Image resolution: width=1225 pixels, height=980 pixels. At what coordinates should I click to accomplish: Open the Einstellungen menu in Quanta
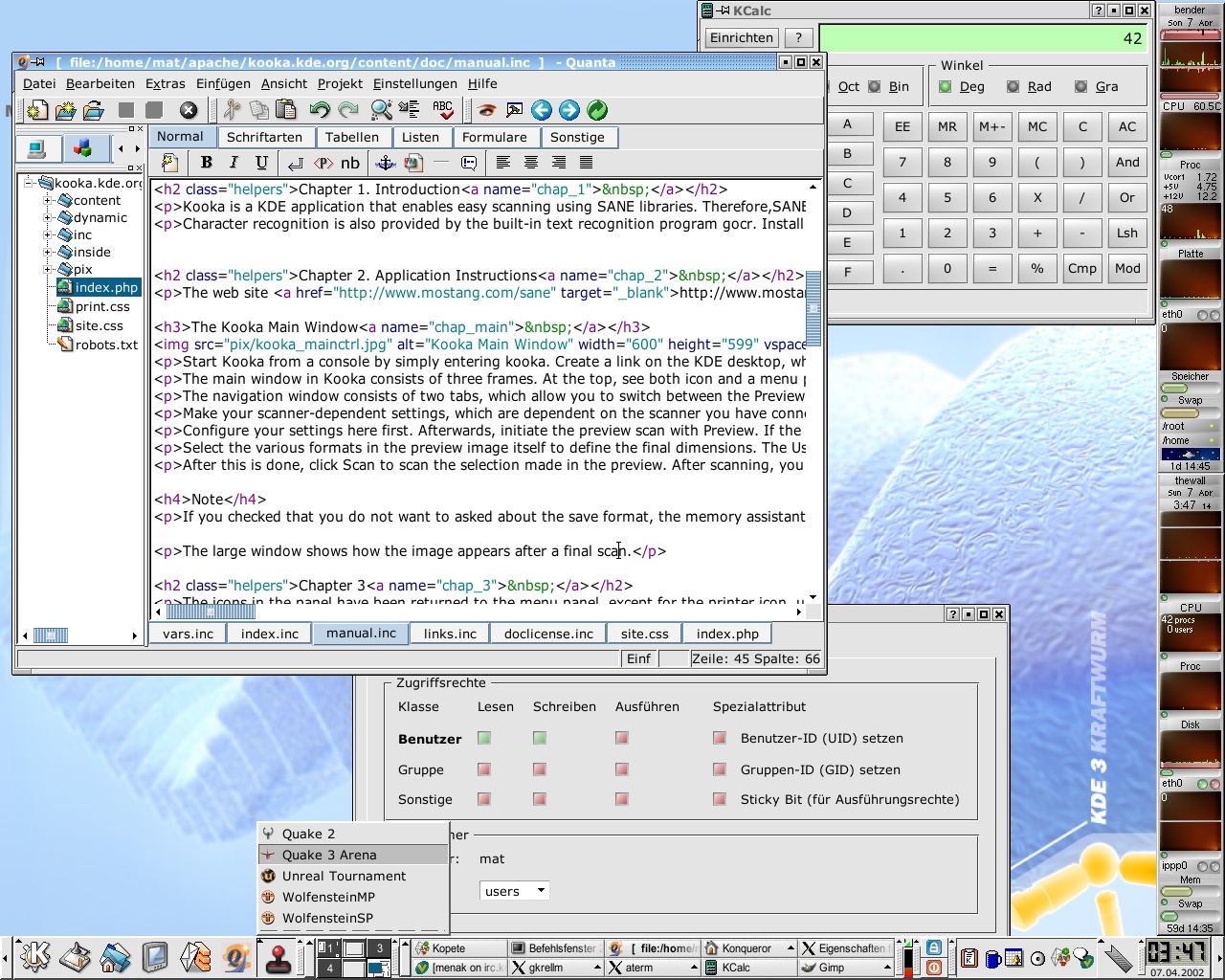click(414, 84)
